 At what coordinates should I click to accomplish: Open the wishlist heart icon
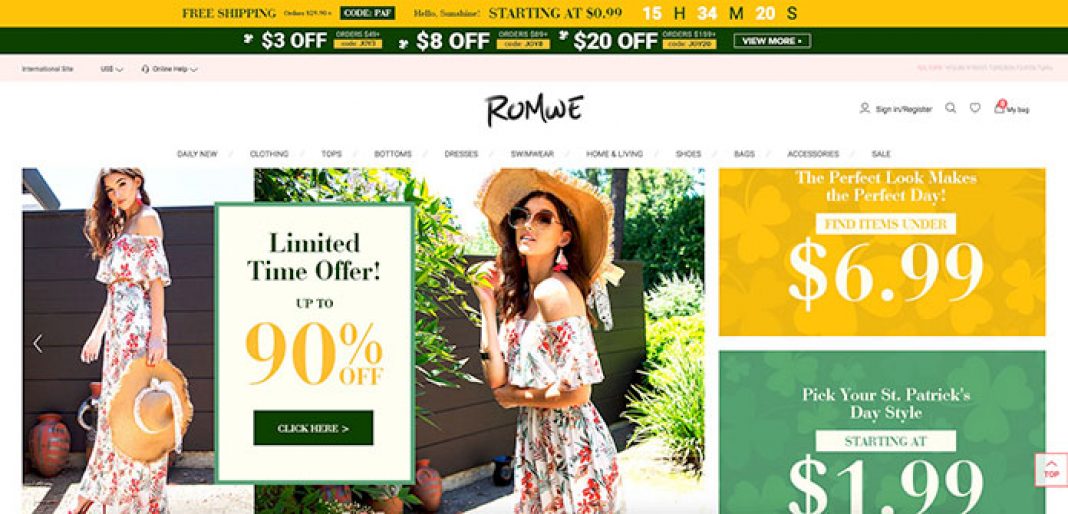tap(975, 108)
